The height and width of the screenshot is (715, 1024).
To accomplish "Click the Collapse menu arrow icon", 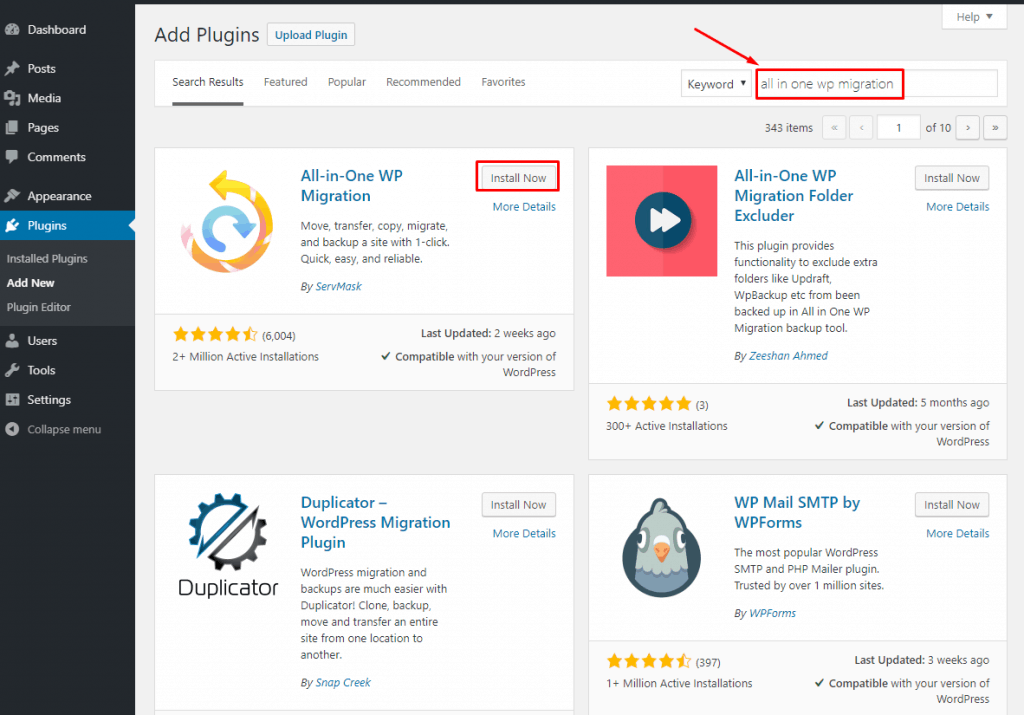I will 12,429.
